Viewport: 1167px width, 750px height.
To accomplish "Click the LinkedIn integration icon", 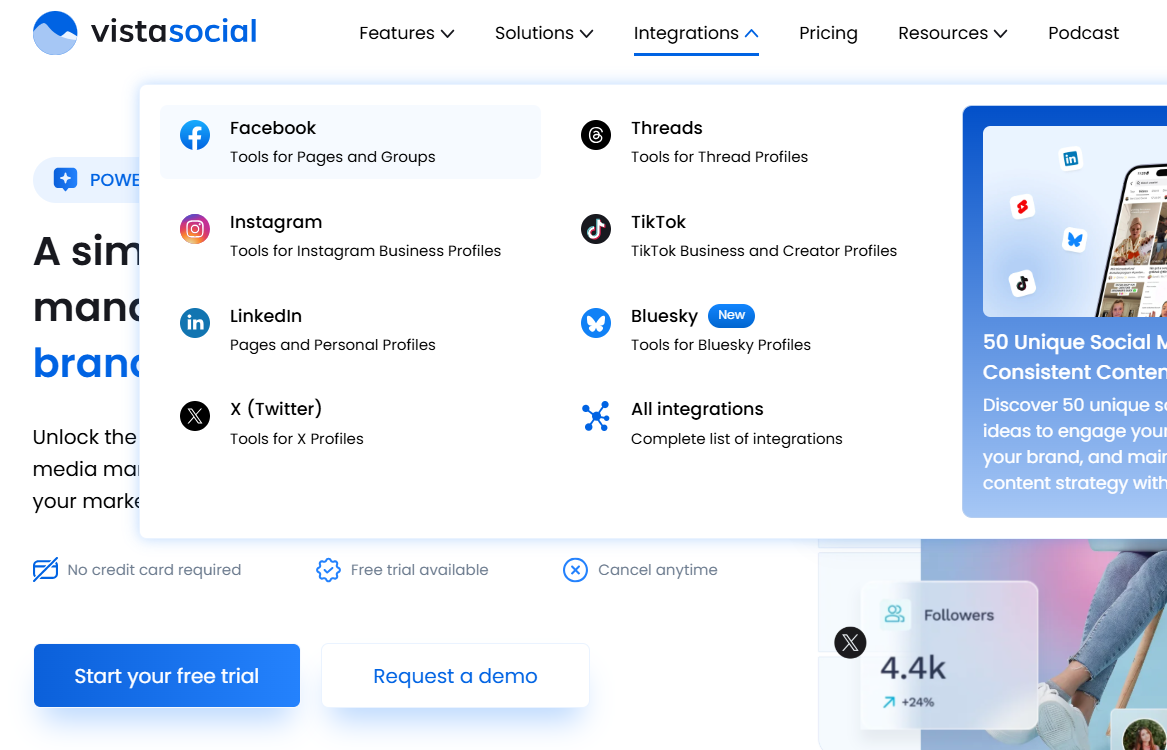I will pos(194,323).
